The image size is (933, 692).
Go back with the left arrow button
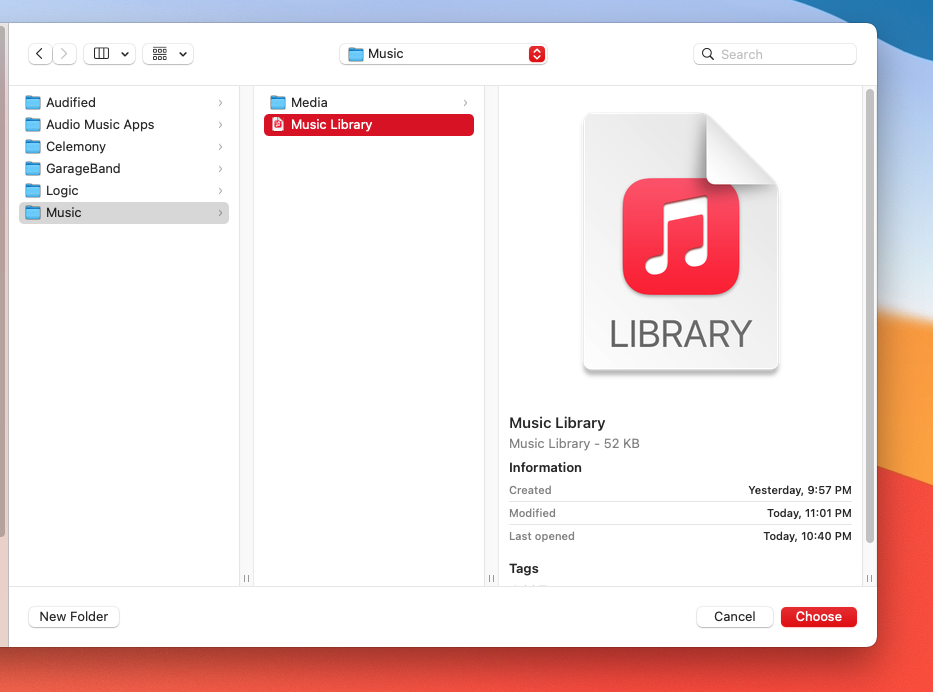pyautogui.click(x=39, y=54)
